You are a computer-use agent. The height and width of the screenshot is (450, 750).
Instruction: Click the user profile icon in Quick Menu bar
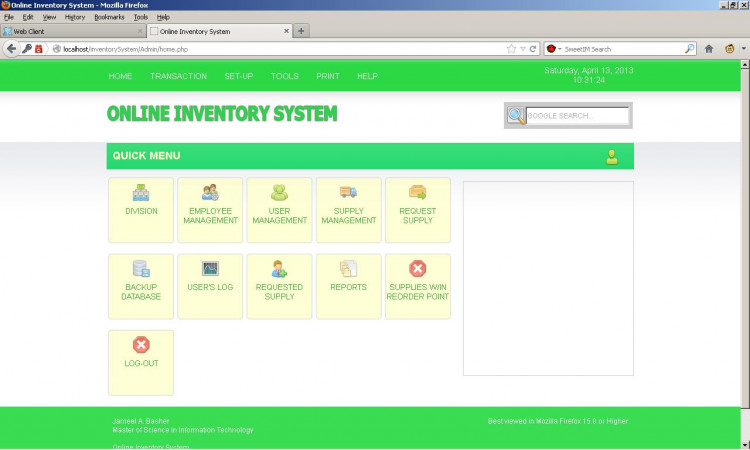tap(612, 156)
